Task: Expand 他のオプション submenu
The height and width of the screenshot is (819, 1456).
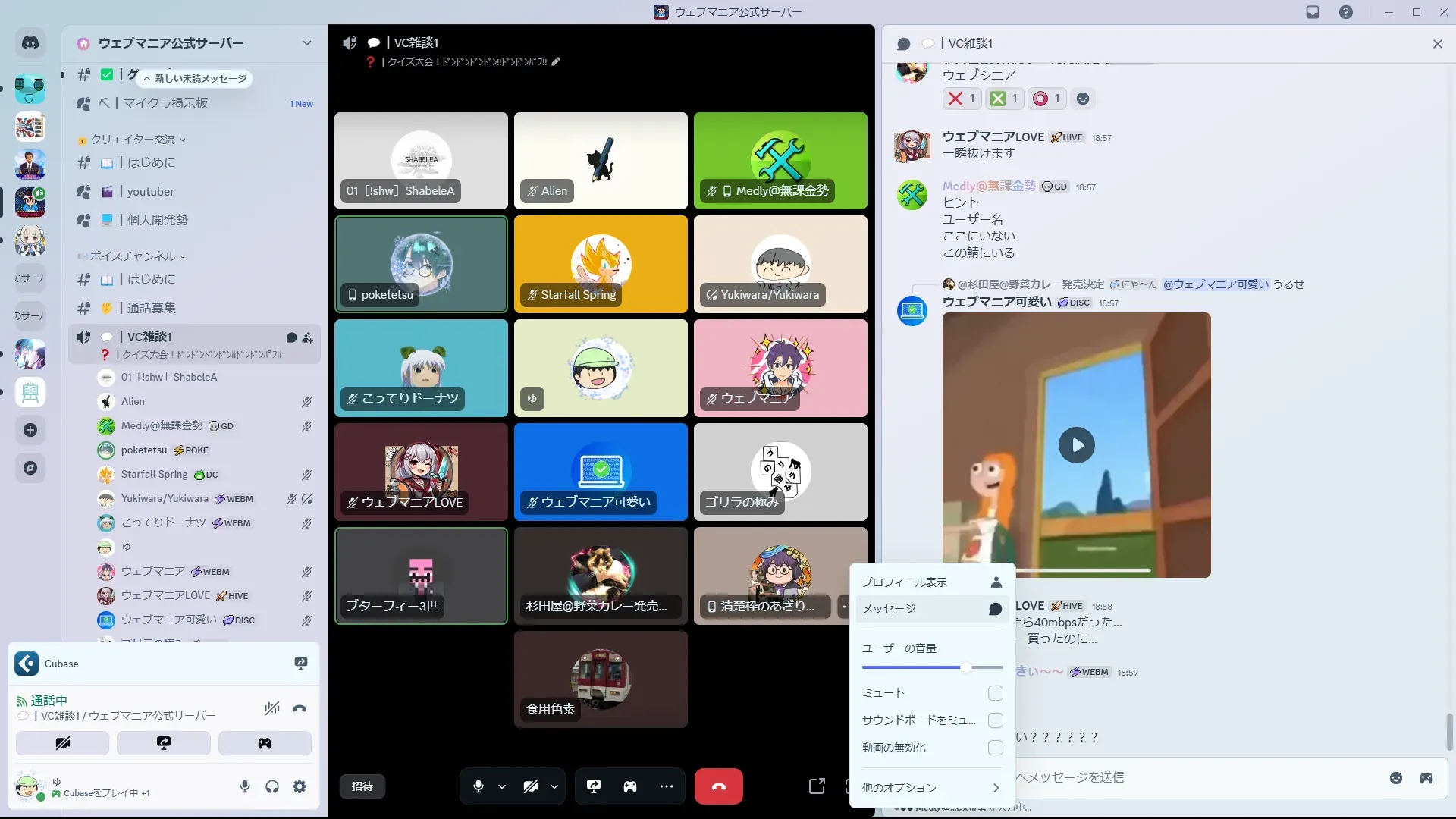Action: [932, 788]
